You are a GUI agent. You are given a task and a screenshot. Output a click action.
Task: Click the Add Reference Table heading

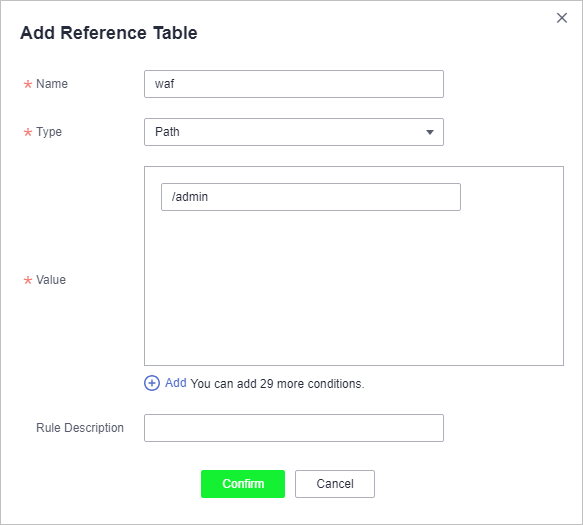tap(109, 33)
